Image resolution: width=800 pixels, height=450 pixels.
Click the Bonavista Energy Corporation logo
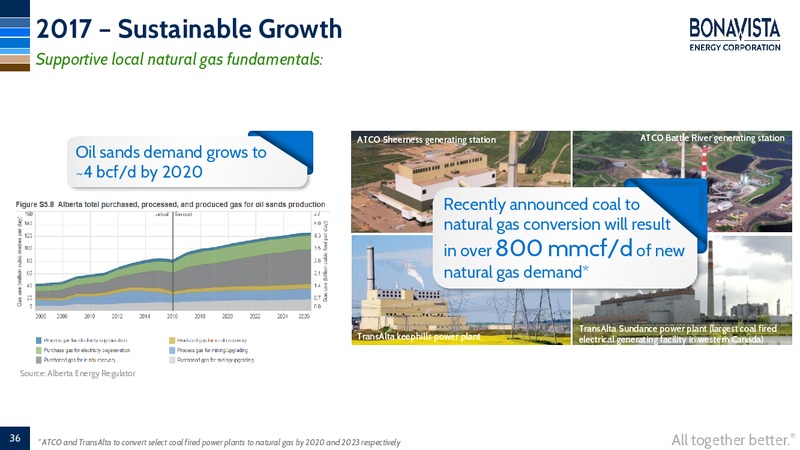(x=735, y=35)
